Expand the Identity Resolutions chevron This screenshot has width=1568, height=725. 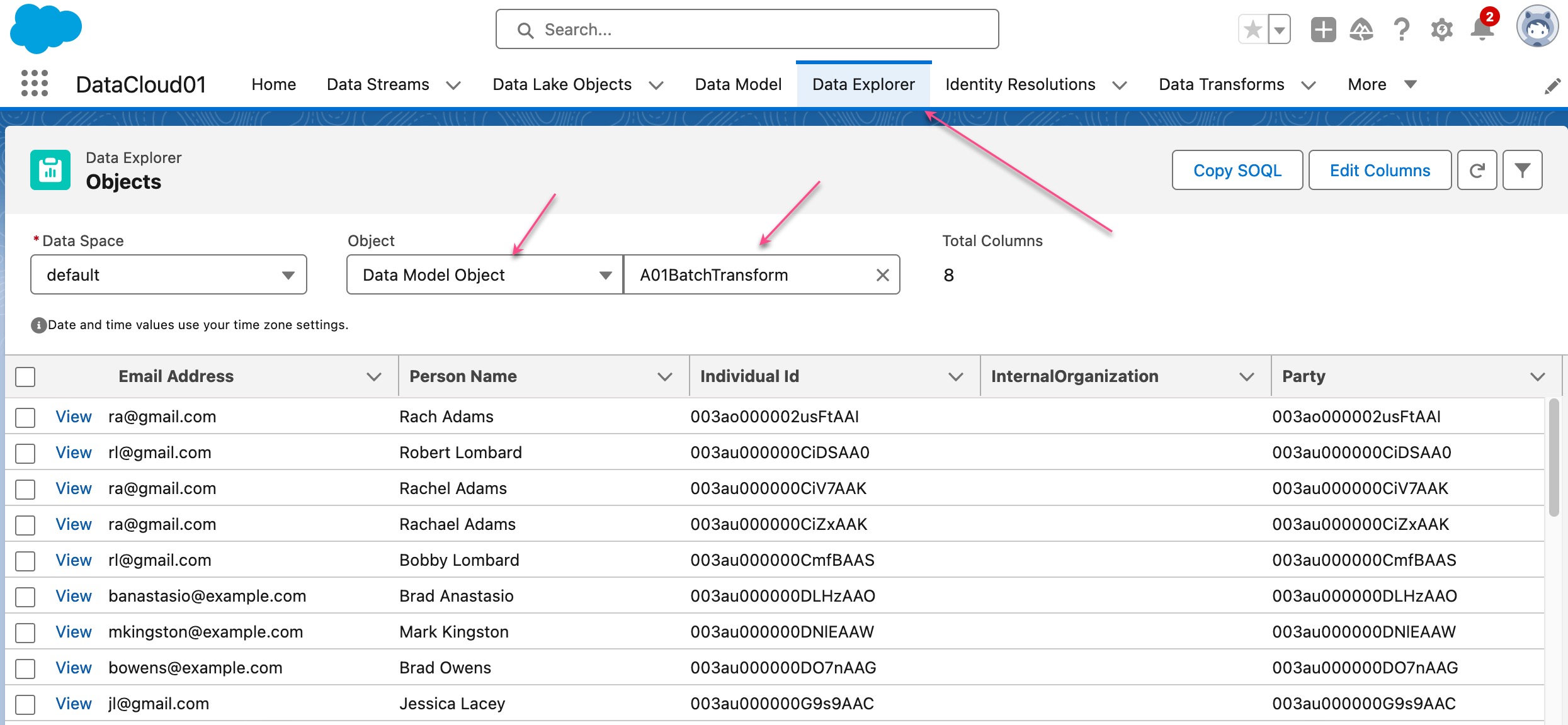[x=1120, y=85]
